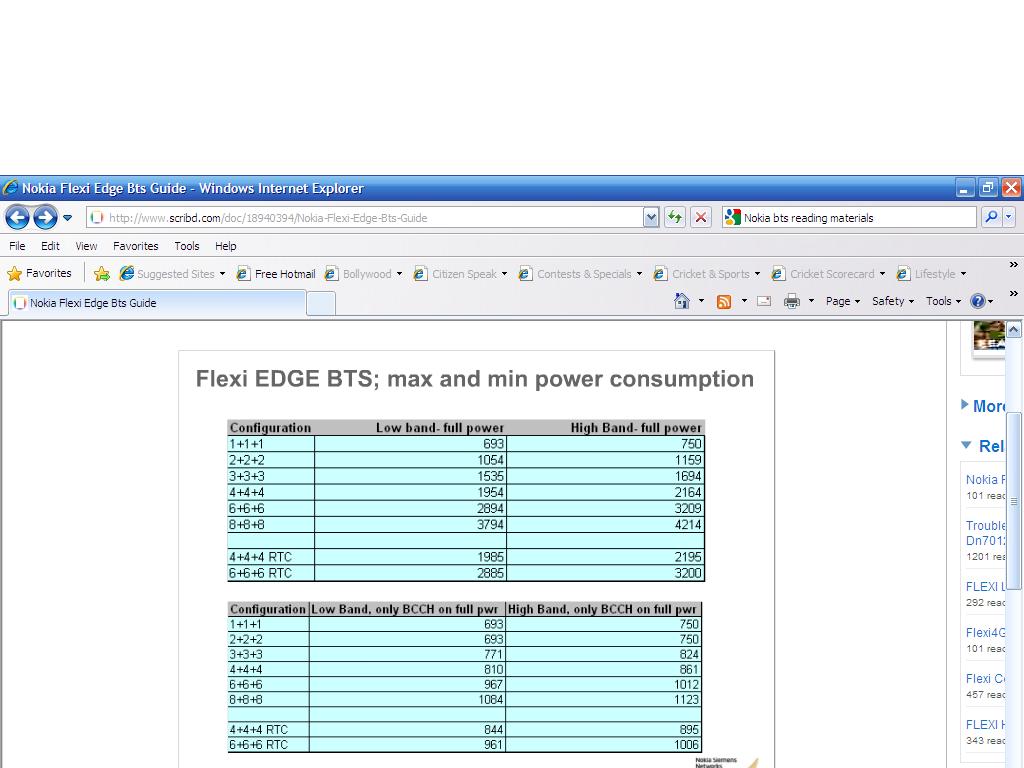Expand the Page dropdown menu
1024x768 pixels.
842,301
